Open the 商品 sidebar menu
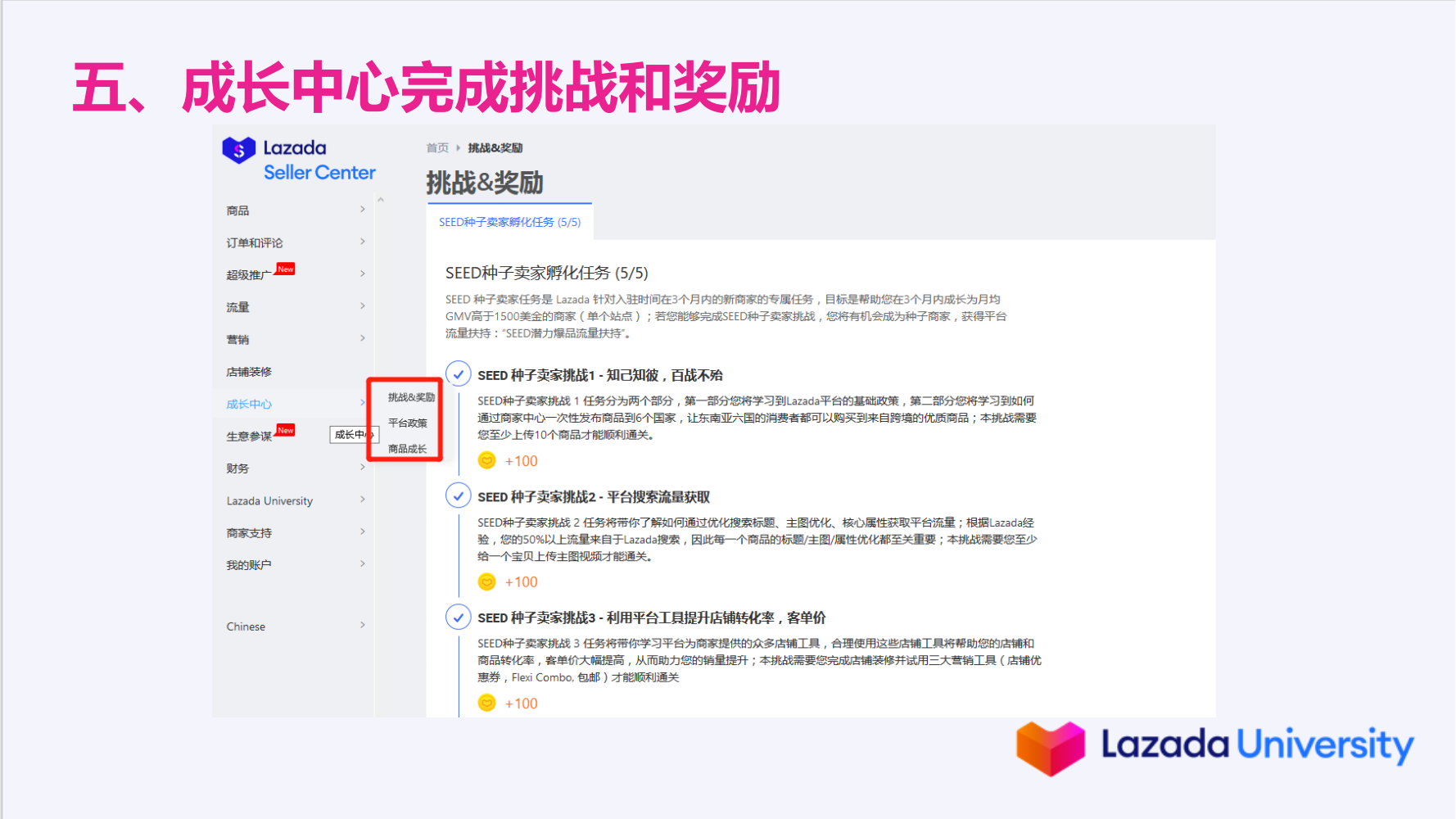The image size is (1456, 819). (x=237, y=210)
